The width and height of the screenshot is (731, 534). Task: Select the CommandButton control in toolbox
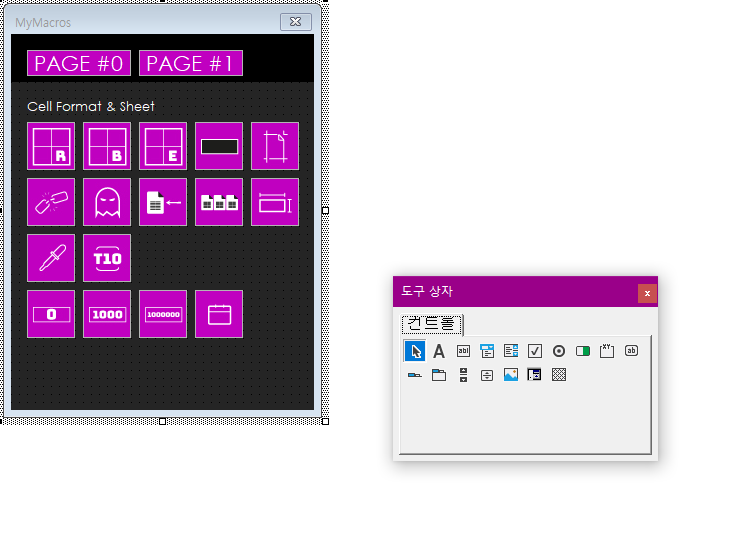(631, 351)
